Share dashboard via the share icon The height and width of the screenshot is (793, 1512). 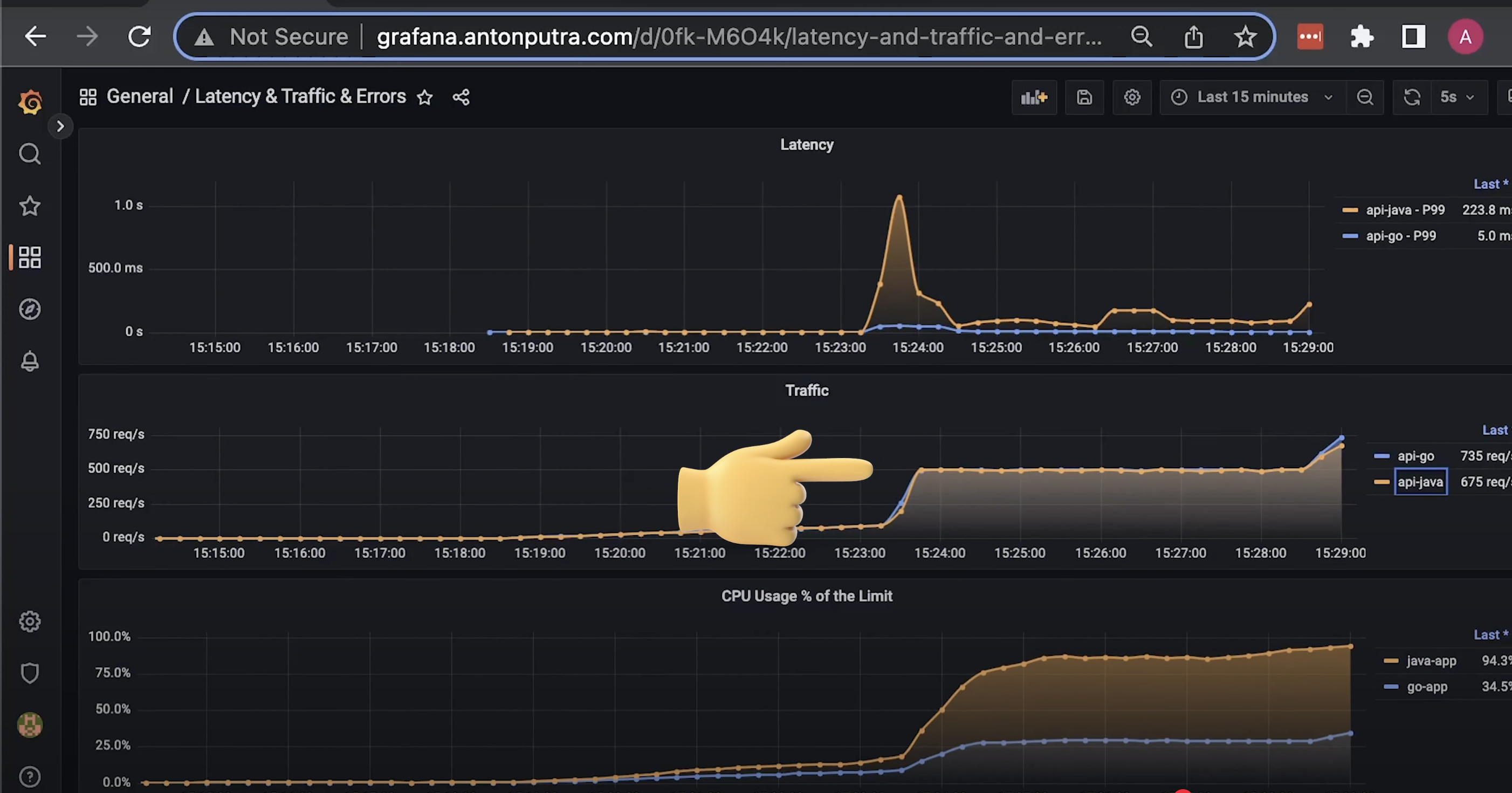pos(461,98)
